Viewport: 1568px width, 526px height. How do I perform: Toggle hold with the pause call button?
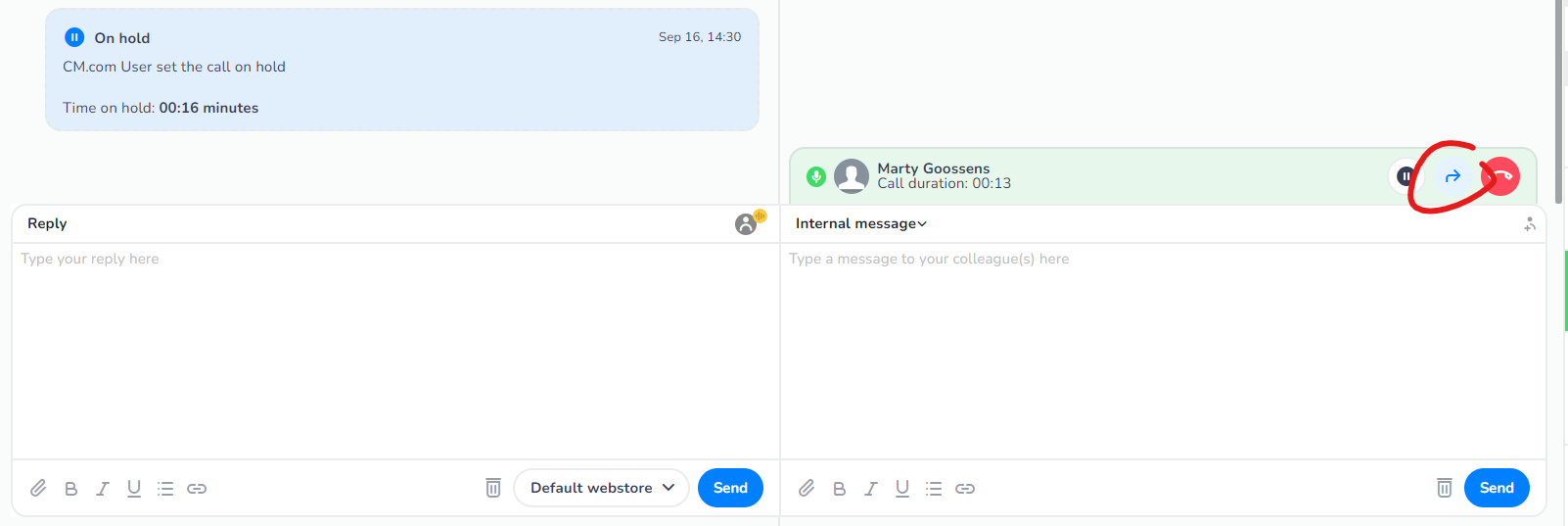point(1406,176)
